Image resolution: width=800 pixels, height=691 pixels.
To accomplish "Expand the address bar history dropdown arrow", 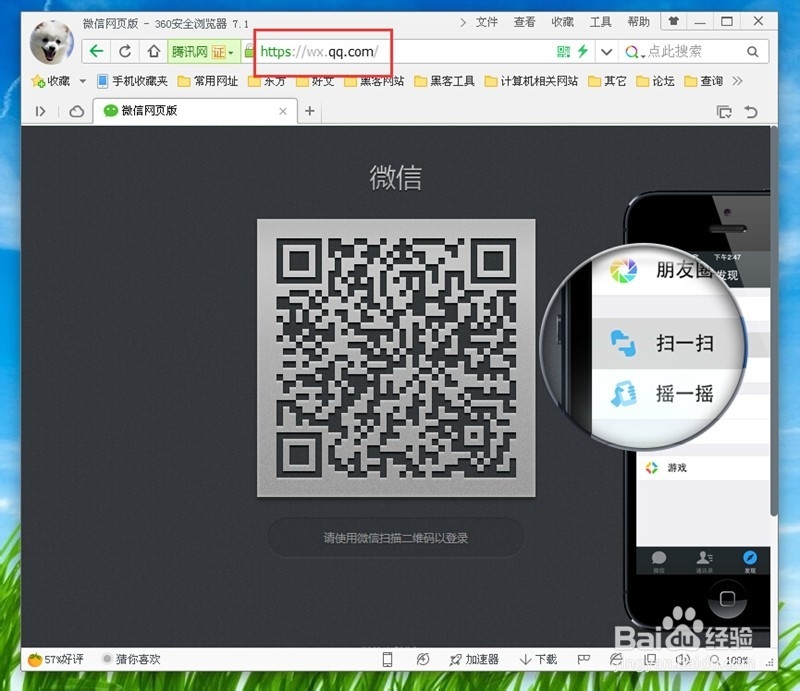I will pos(606,52).
